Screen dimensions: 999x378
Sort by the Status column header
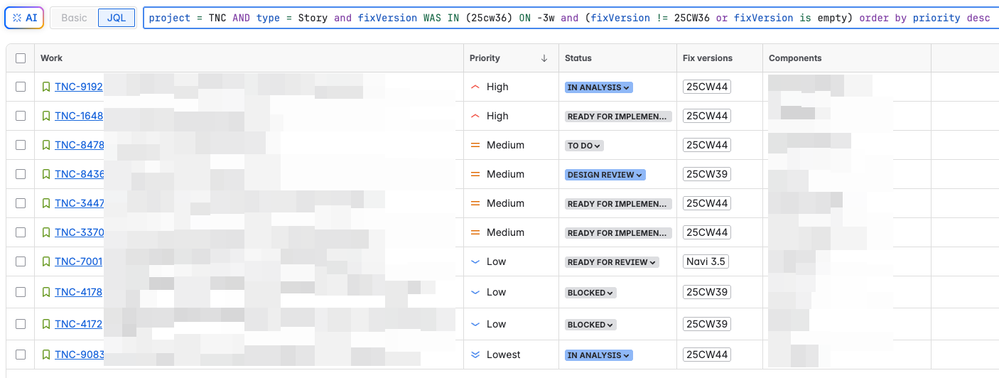[x=579, y=58]
